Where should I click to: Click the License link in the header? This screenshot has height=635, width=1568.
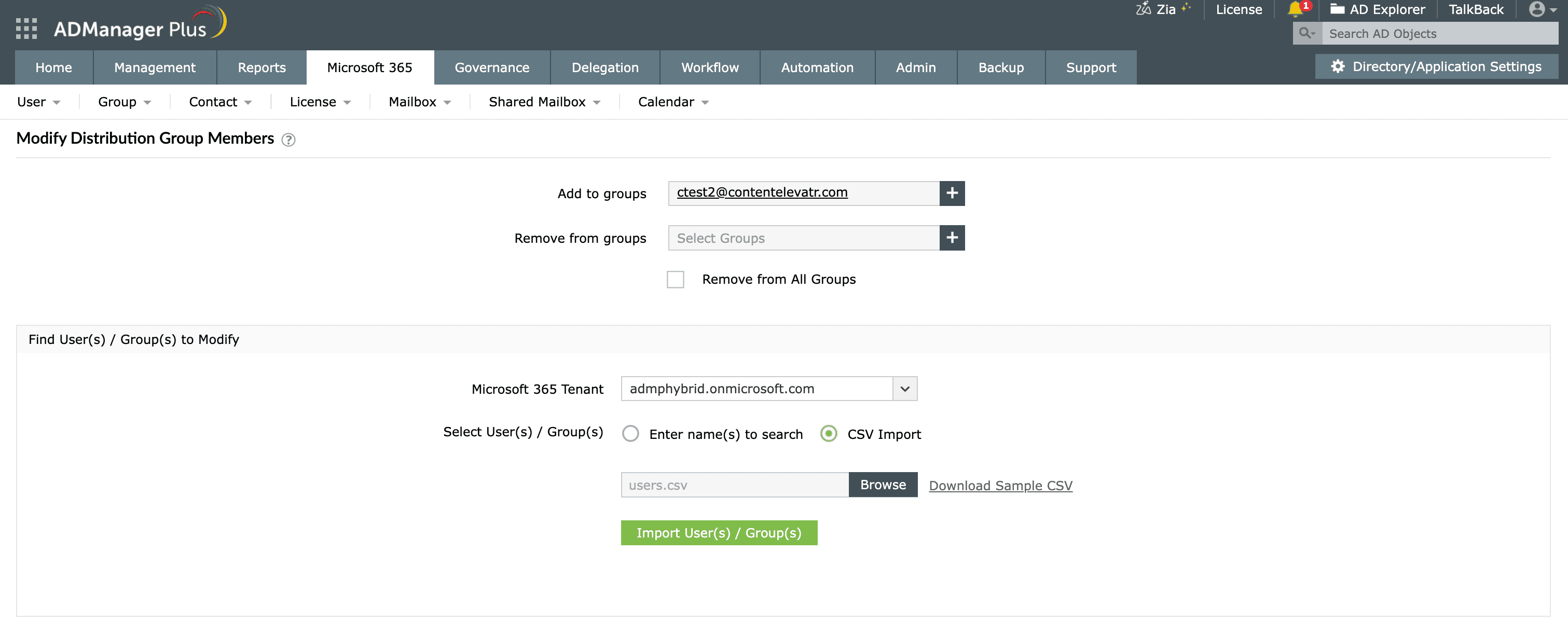pyautogui.click(x=1239, y=9)
